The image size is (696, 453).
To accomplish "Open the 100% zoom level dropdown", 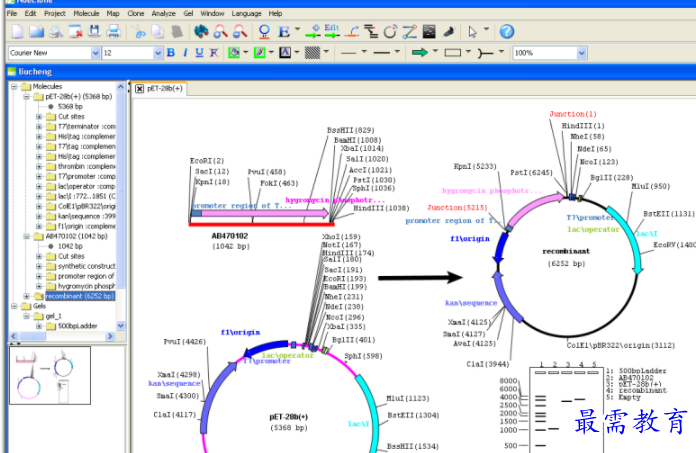I will [x=581, y=52].
